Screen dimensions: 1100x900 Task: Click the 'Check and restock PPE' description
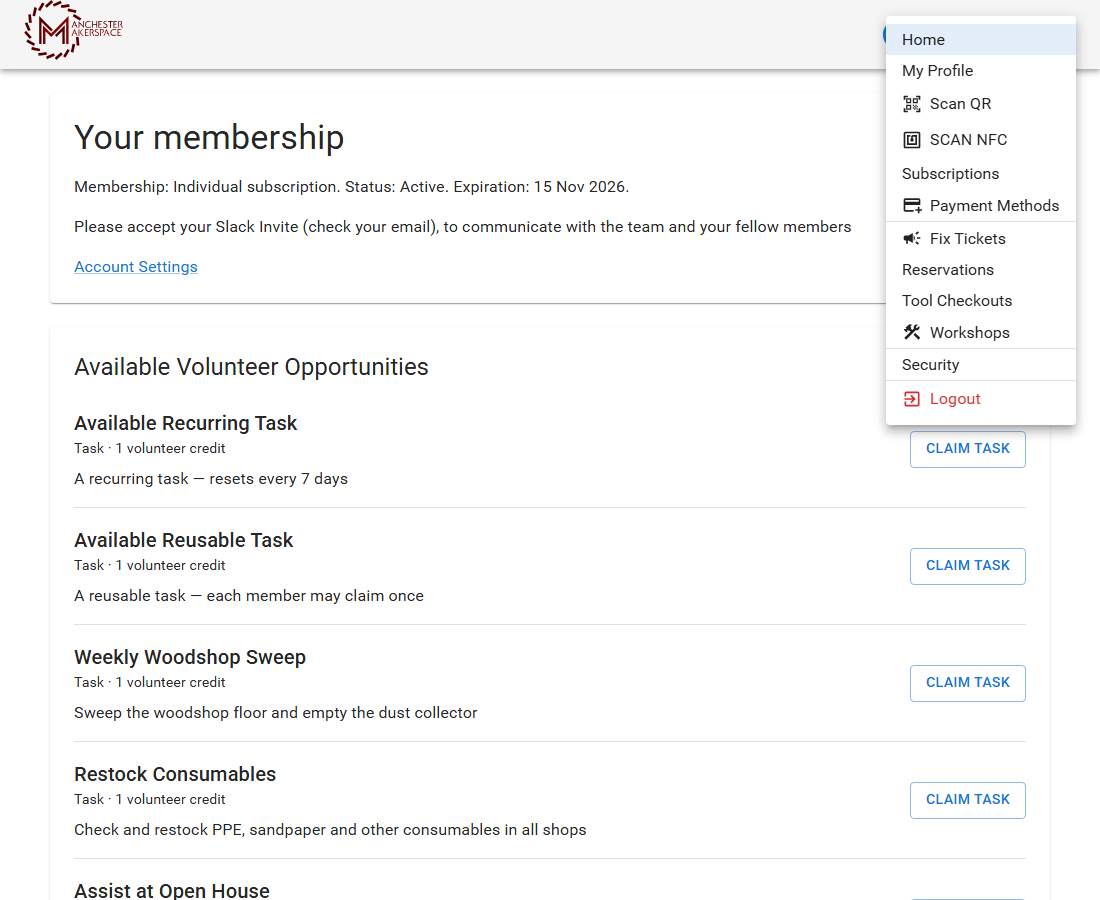330,830
